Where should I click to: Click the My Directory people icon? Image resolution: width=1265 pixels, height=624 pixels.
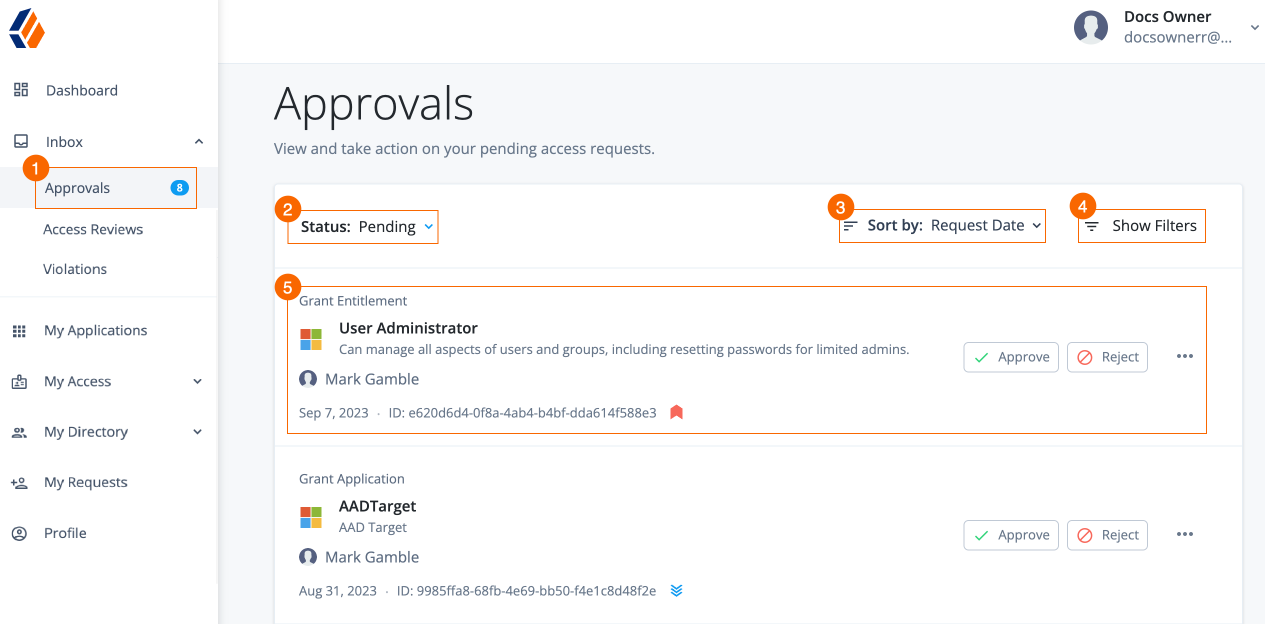click(x=20, y=431)
